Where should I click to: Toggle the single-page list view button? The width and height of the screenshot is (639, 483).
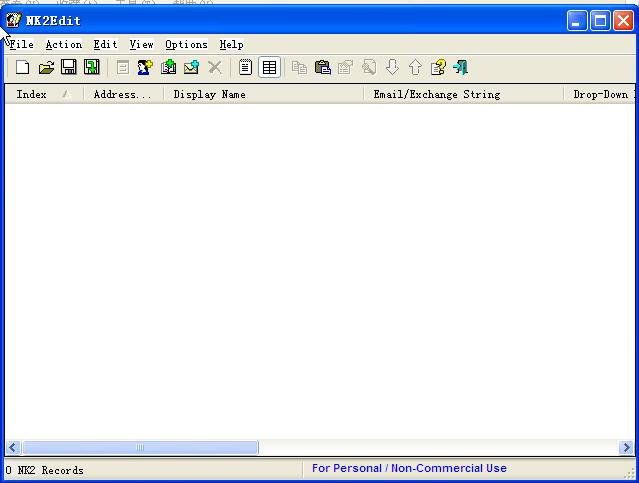245,68
